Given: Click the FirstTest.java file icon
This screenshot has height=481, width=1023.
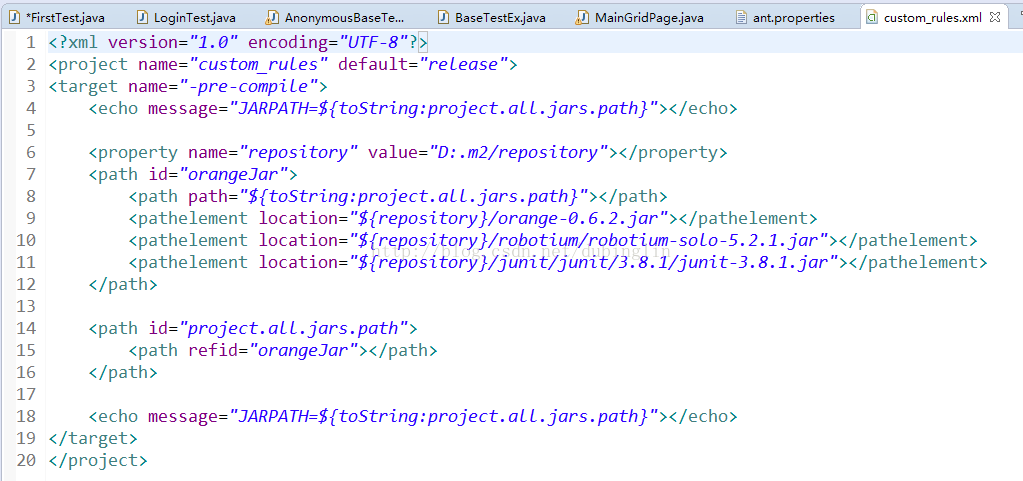Looking at the screenshot, I should (x=14, y=18).
